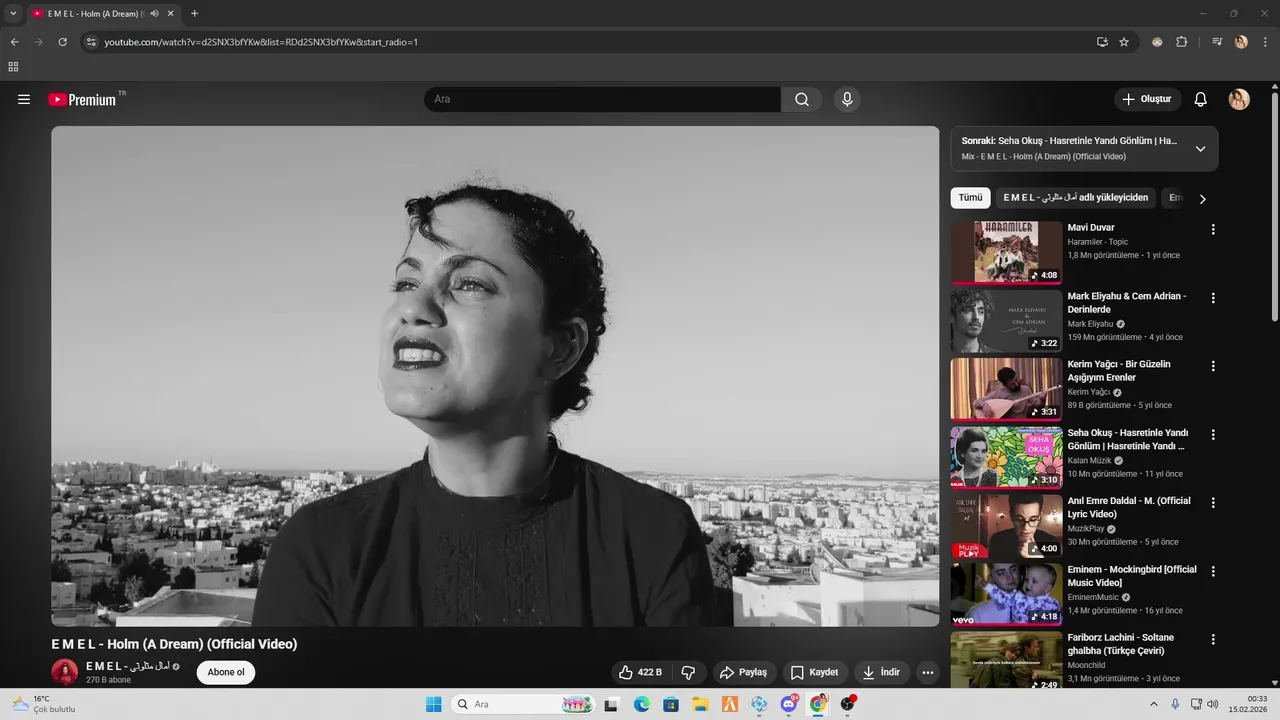Open options for Derinlerde video
Image resolution: width=1280 pixels, height=720 pixels.
pos(1213,298)
